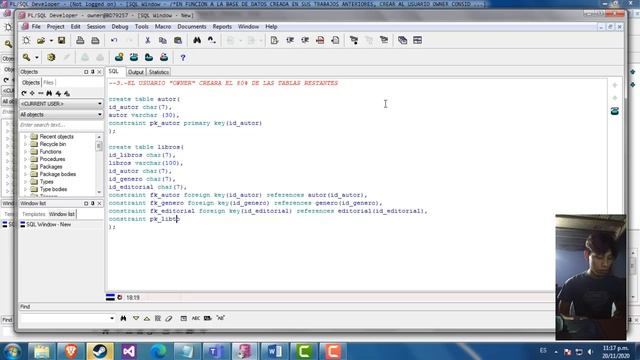Click the red PDF export icon
This screenshot has width=640, height=360.
[320, 40]
